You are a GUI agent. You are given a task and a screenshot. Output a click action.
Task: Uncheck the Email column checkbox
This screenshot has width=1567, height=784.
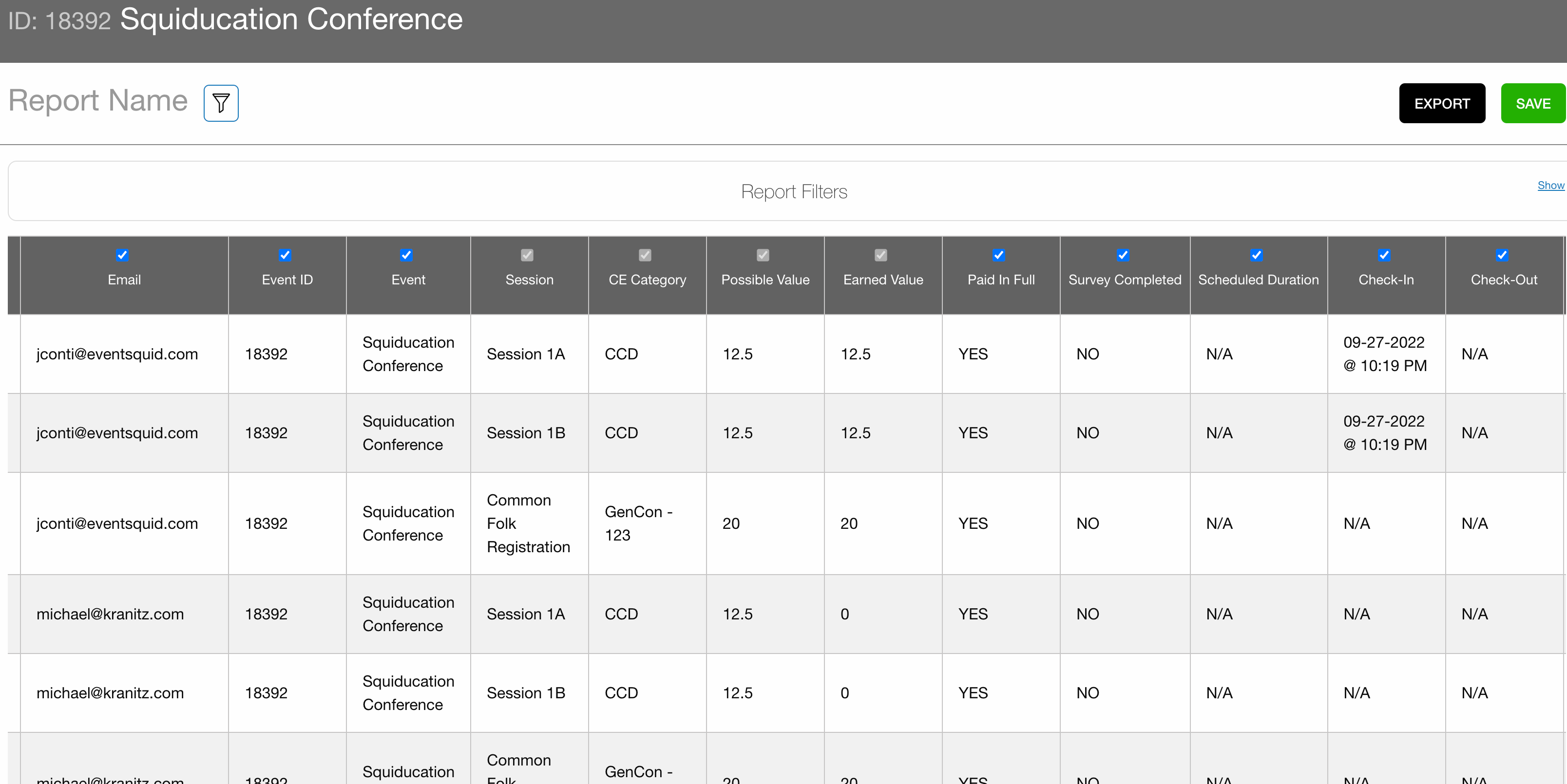coord(122,255)
